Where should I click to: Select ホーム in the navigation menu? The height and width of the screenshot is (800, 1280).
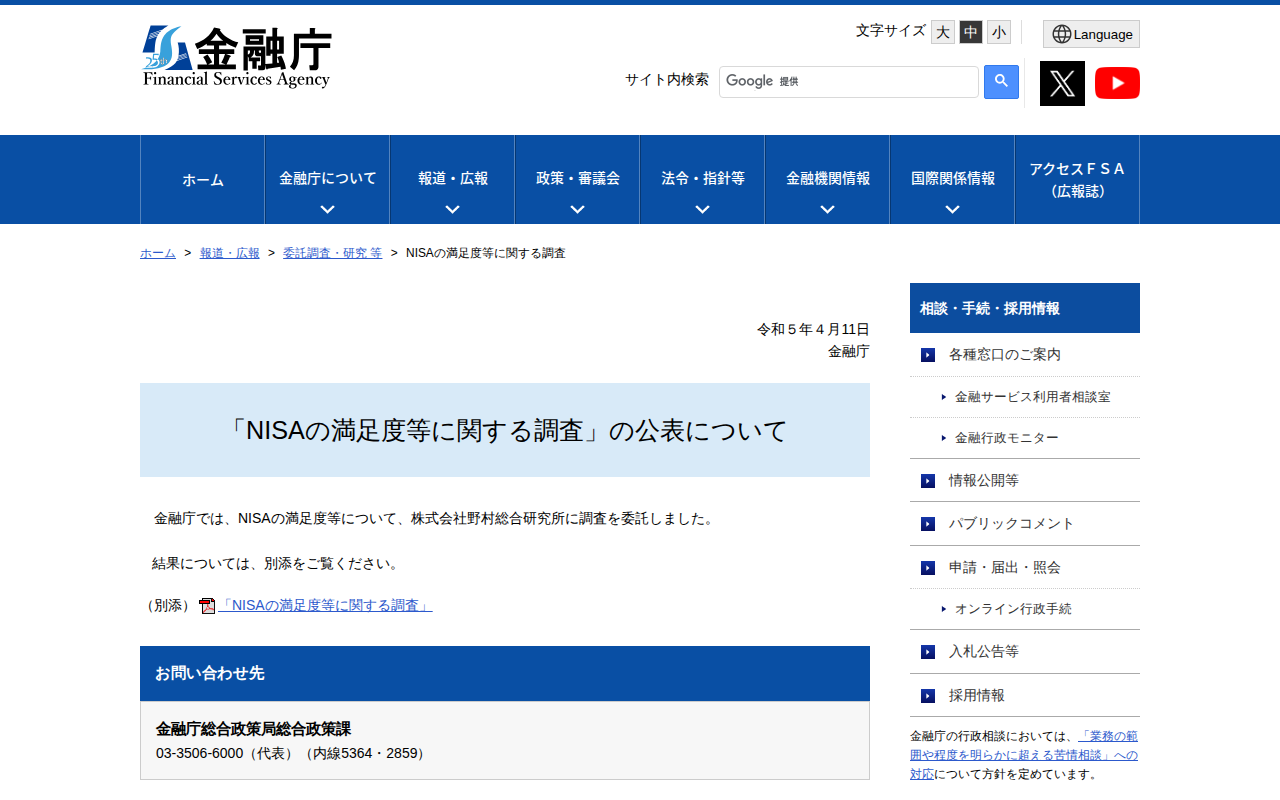coord(202,180)
